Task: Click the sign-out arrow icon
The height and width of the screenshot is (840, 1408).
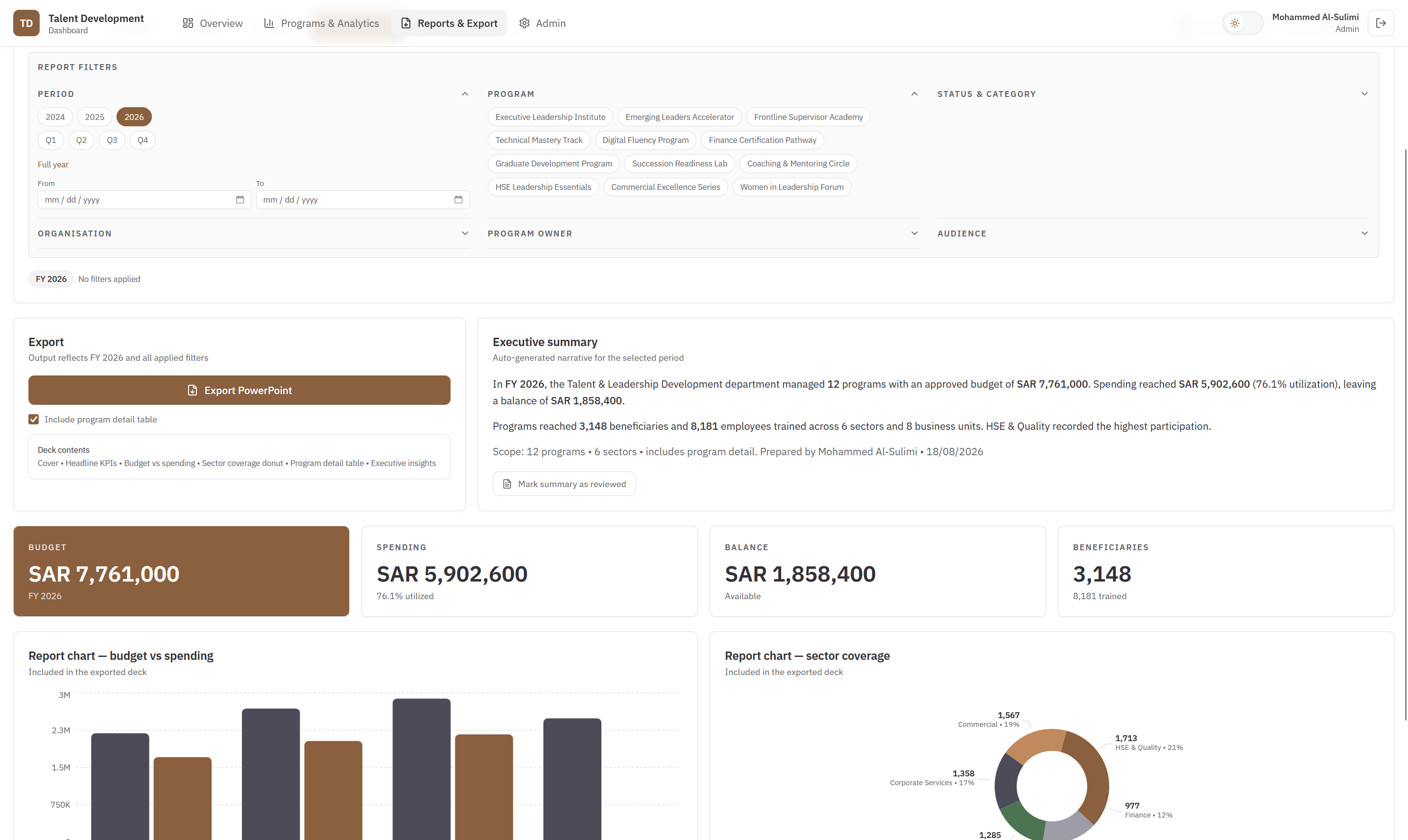Action: (1381, 23)
